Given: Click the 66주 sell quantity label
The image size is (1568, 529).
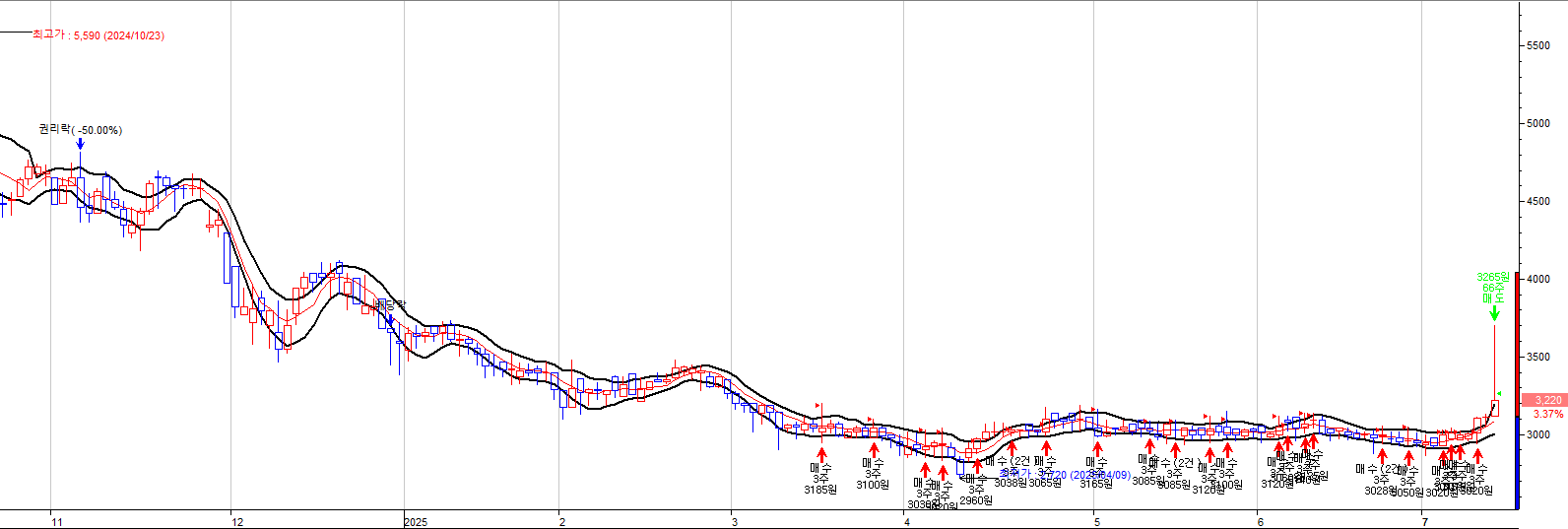Looking at the screenshot, I should [1493, 288].
